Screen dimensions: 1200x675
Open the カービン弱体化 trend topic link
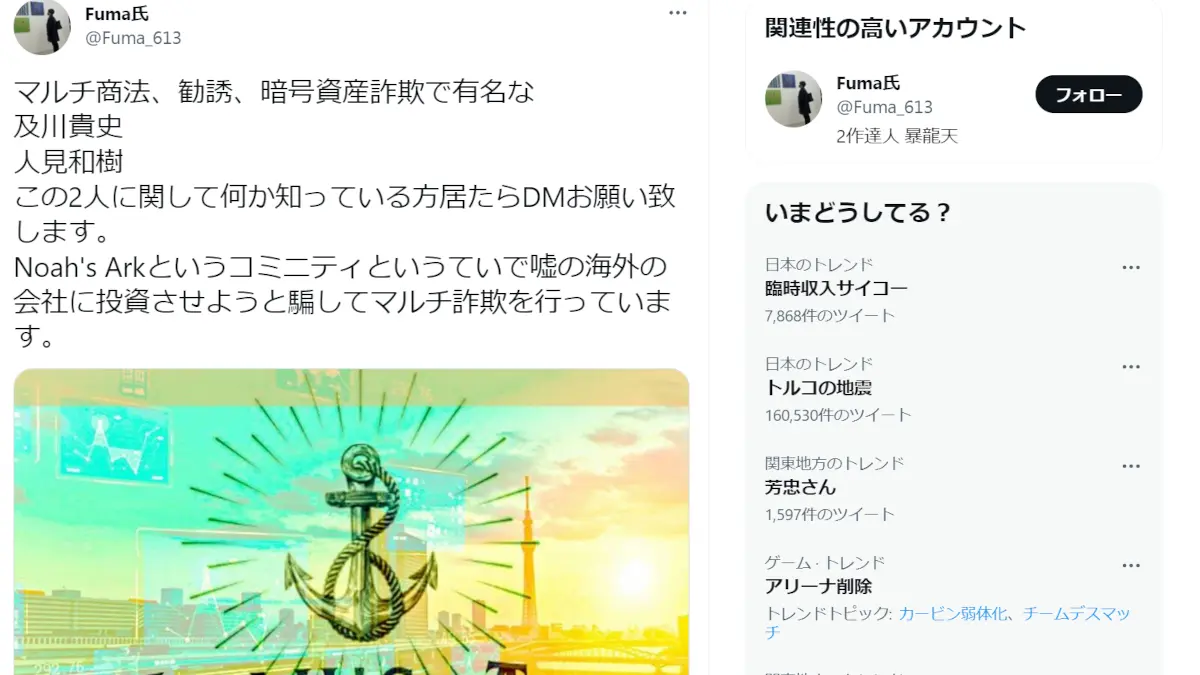pyautogui.click(x=953, y=614)
